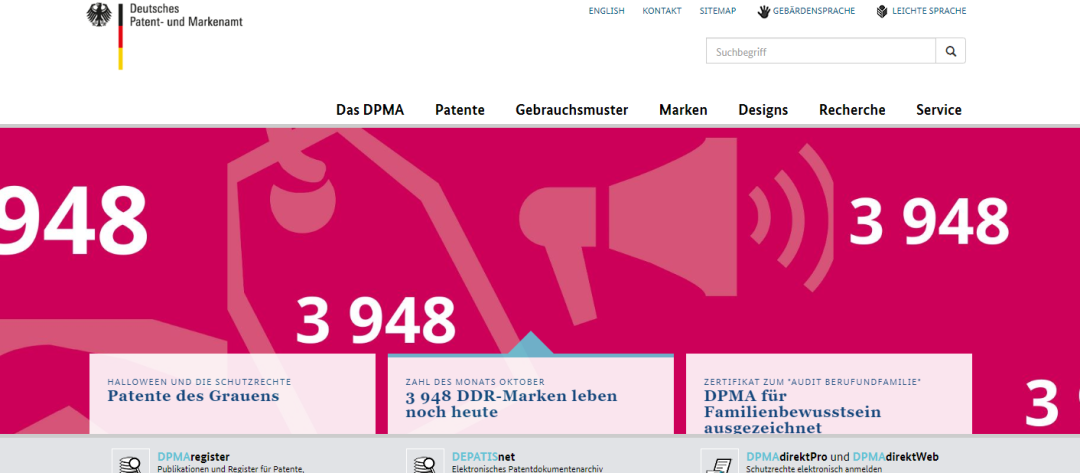Image resolution: width=1080 pixels, height=473 pixels.
Task: Open the DEPATISnet link text
Action: pyautogui.click(x=484, y=456)
